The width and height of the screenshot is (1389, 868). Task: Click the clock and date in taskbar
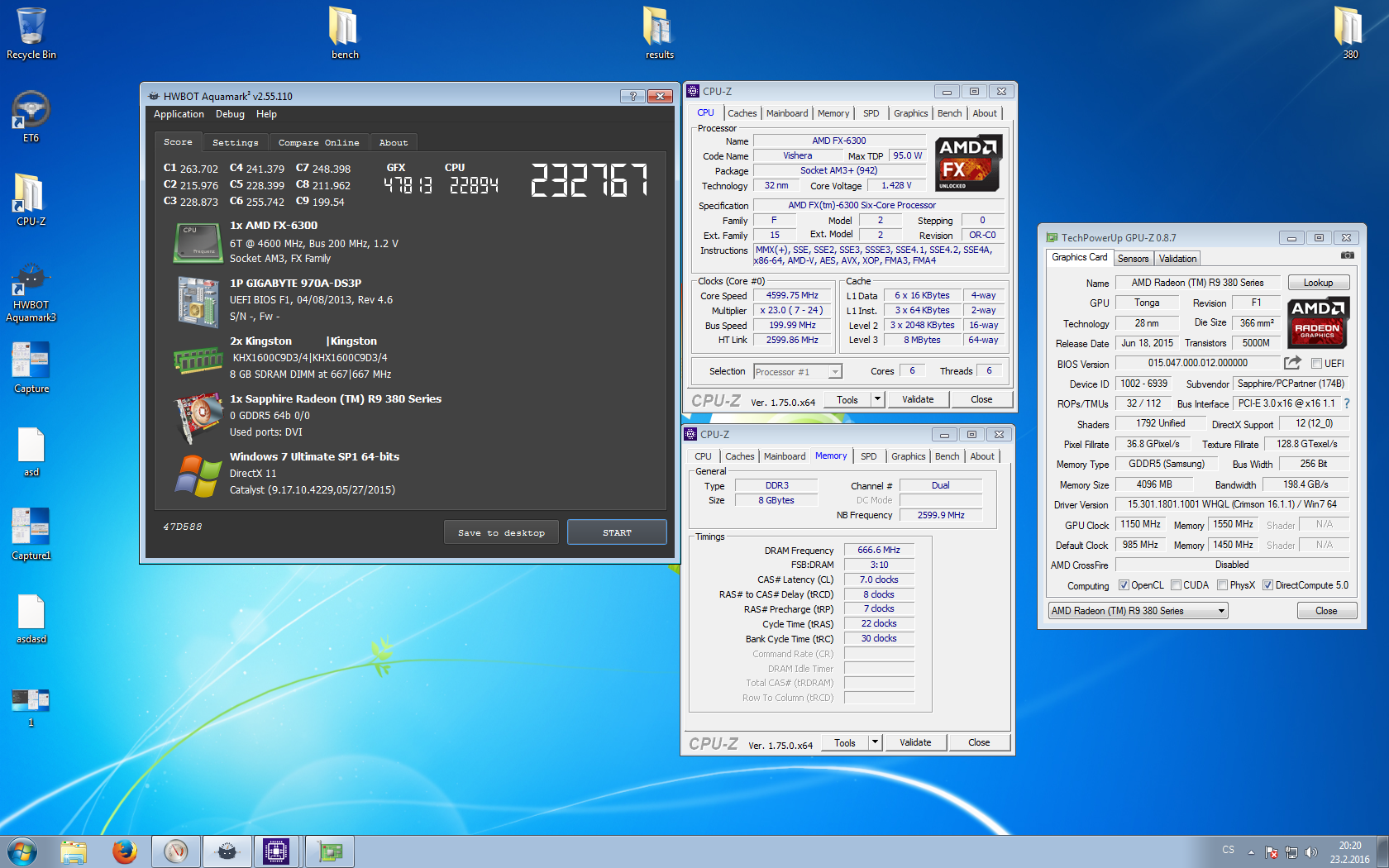pos(1349,852)
